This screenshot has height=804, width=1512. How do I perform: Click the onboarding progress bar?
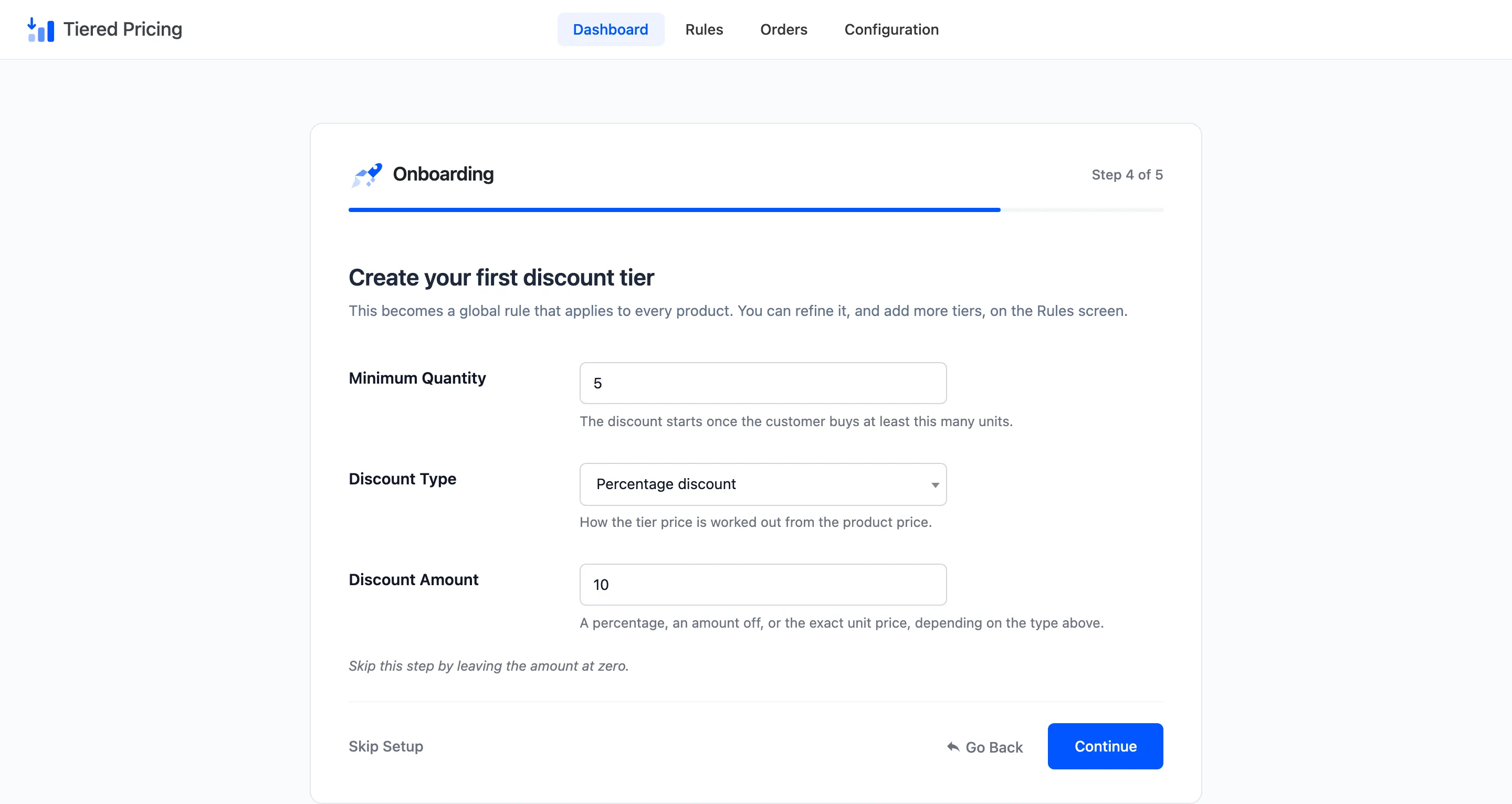[756, 209]
